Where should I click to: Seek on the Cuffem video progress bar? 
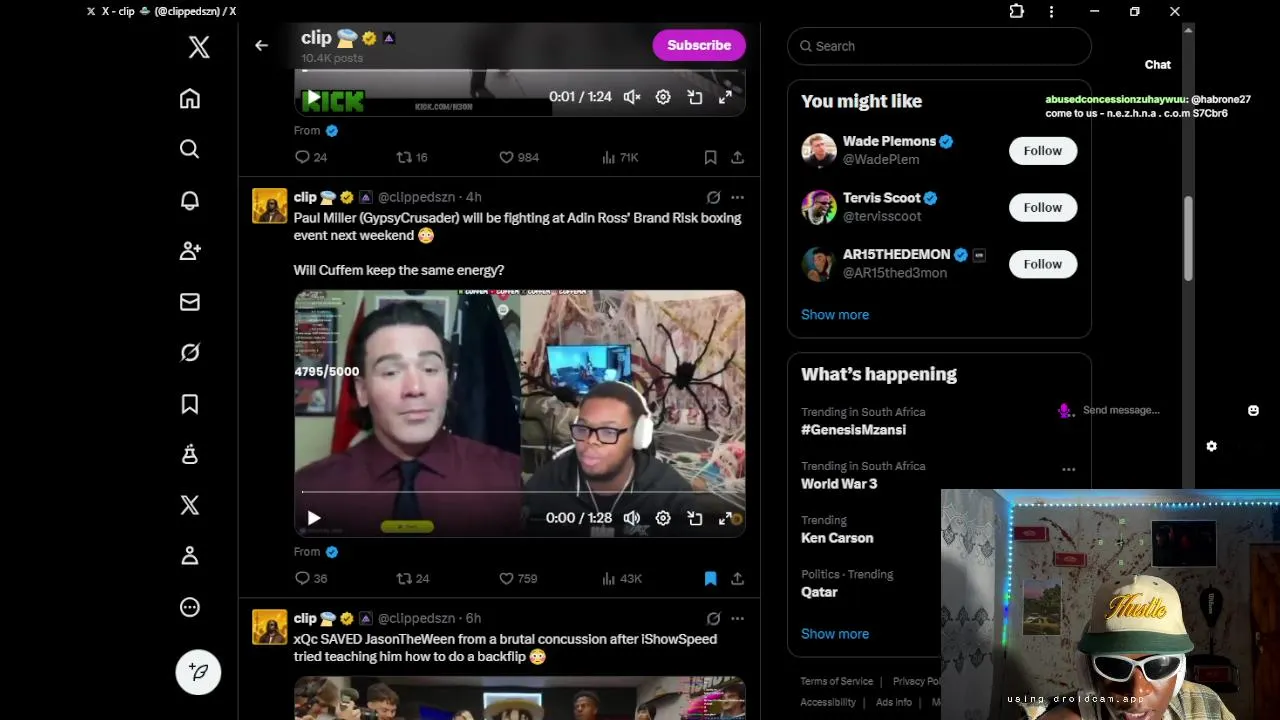tap(519, 492)
